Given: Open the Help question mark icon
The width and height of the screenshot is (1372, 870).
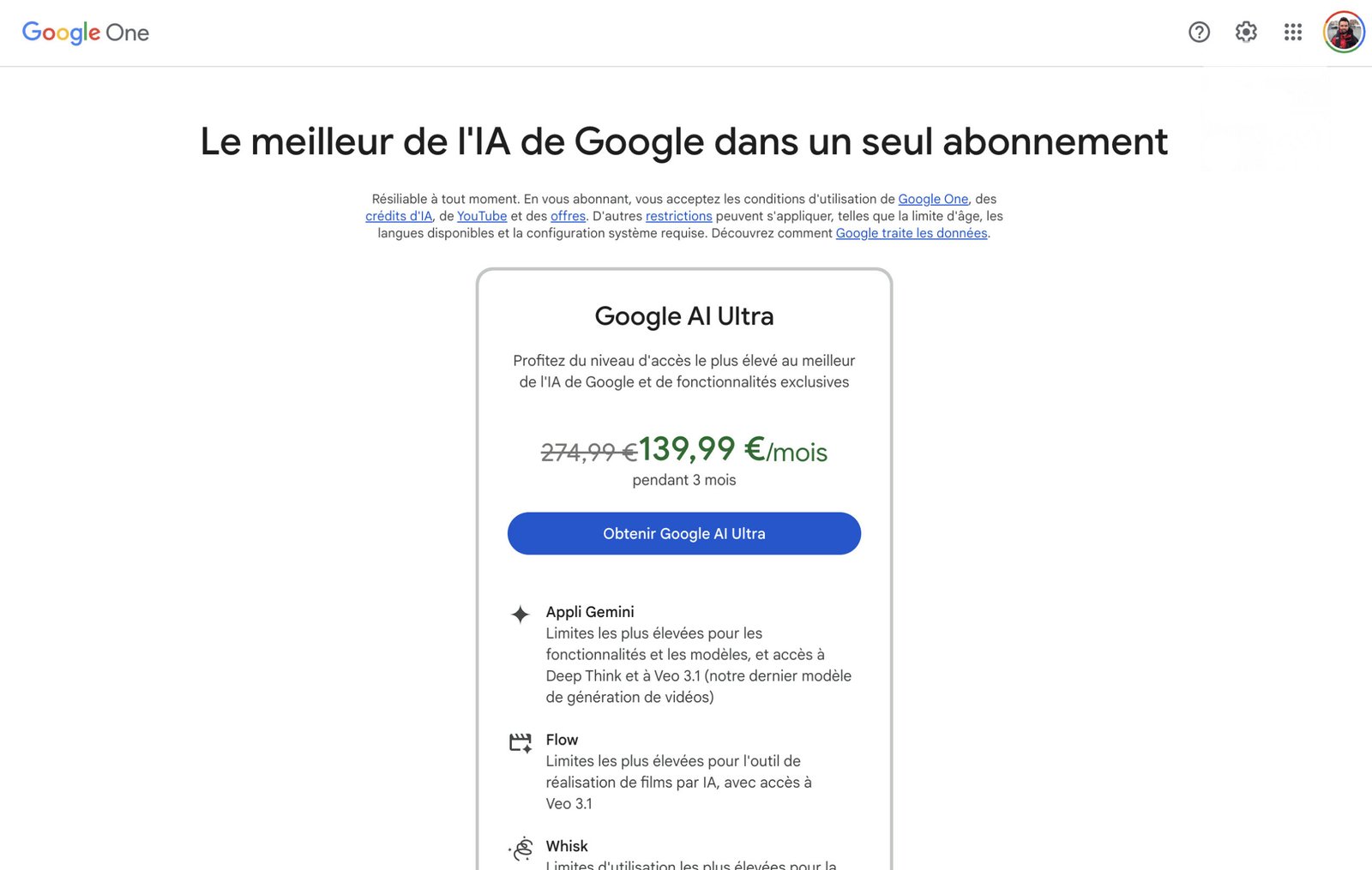Looking at the screenshot, I should 1199,33.
